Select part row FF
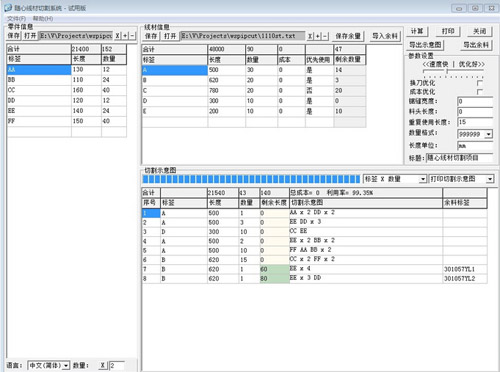 [x=67, y=121]
